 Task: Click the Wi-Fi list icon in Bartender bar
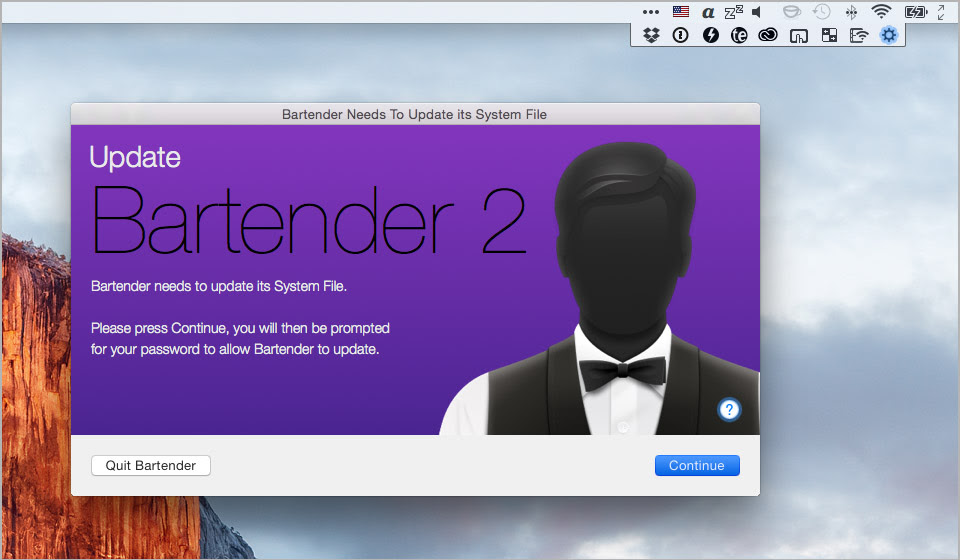(858, 35)
